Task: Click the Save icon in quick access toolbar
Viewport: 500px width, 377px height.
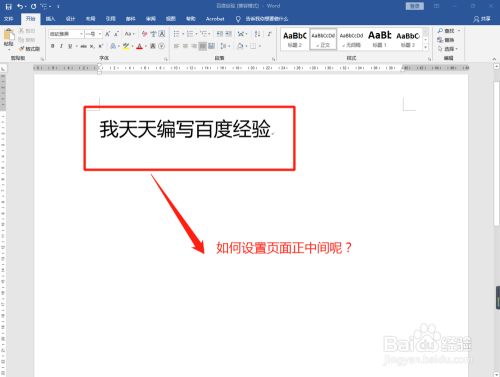Action: (9, 6)
